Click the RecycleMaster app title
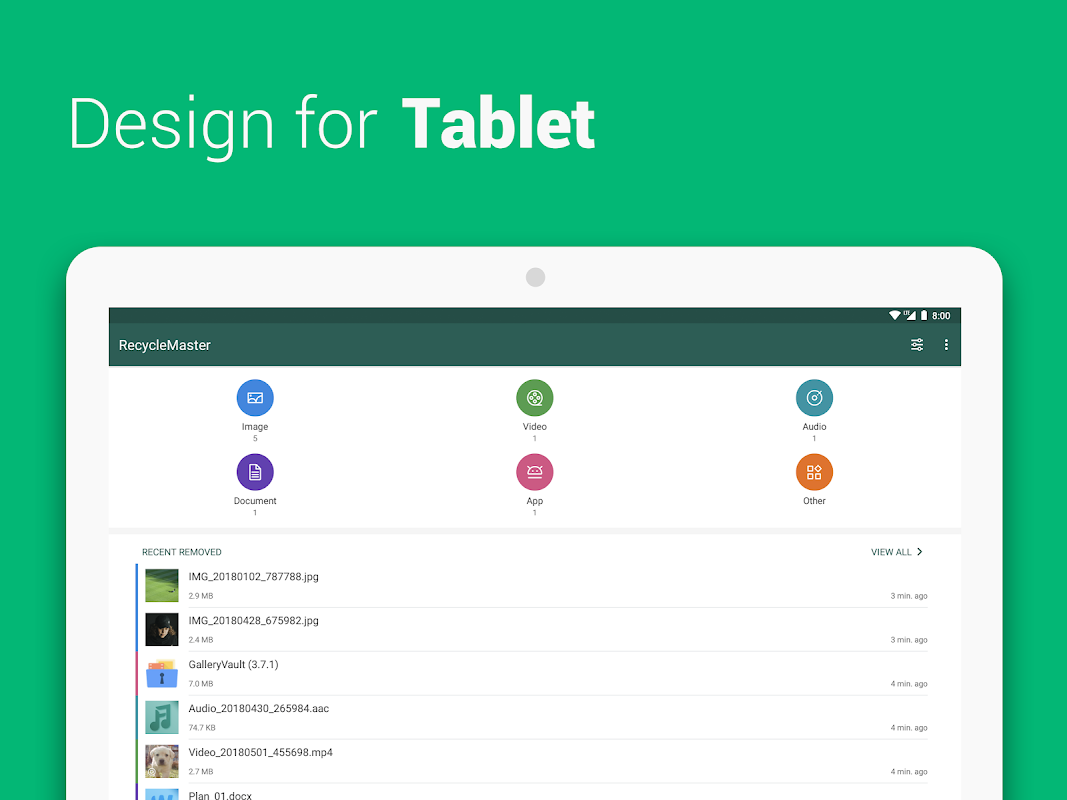This screenshot has width=1067, height=800. 165,346
